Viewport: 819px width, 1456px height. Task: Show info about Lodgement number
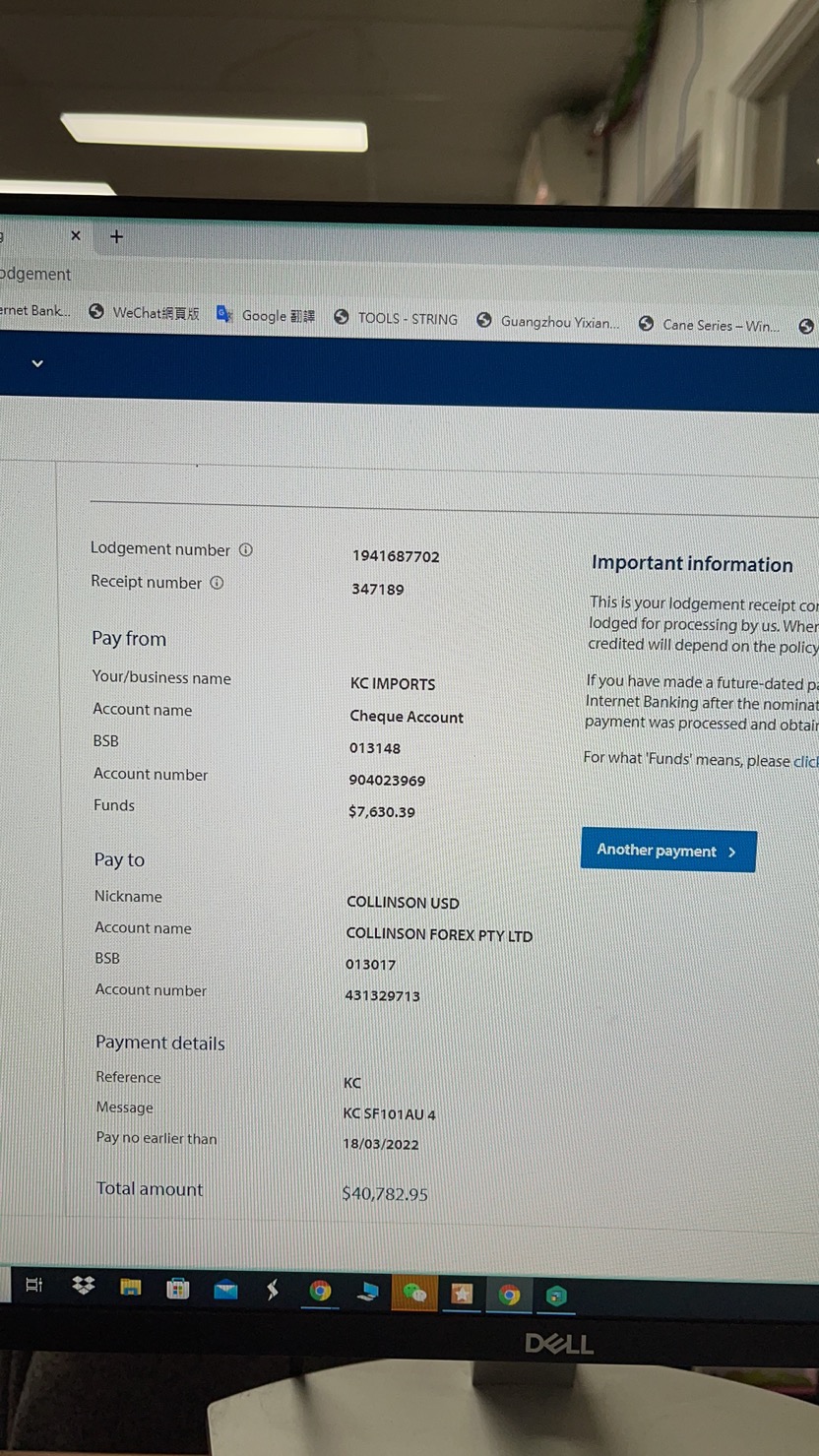(246, 549)
